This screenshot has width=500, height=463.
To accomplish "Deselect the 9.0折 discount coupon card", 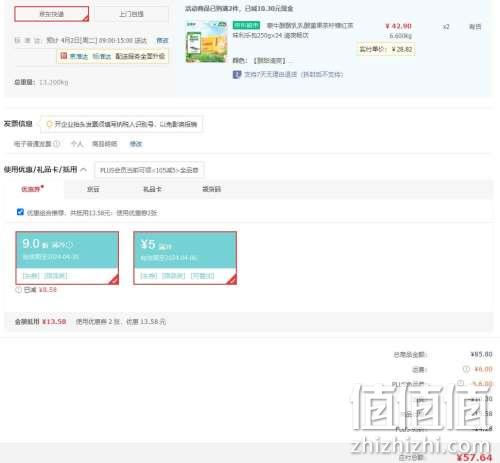I will click(67, 258).
